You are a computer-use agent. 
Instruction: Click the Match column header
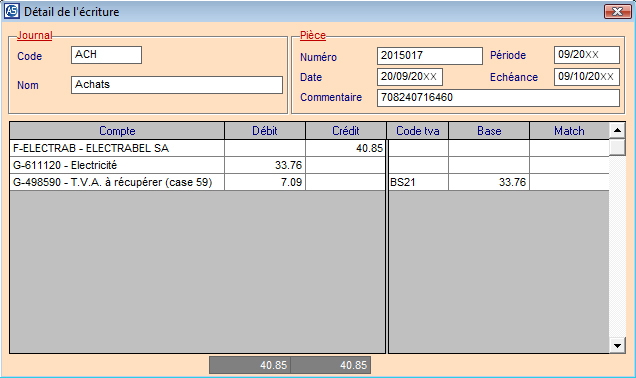[x=569, y=131]
